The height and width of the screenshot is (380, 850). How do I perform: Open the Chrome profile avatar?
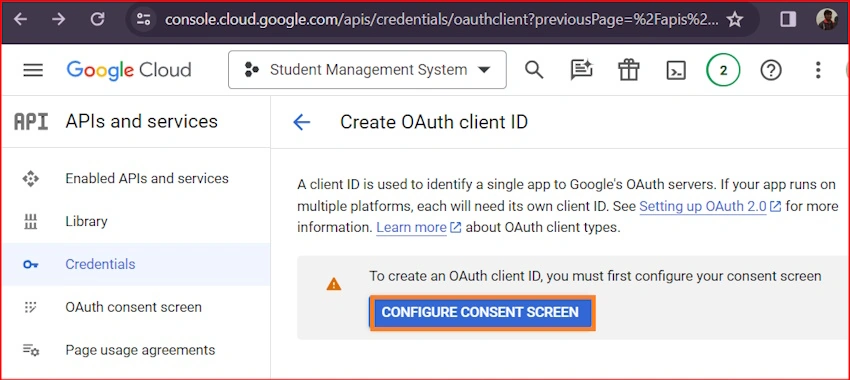(827, 20)
